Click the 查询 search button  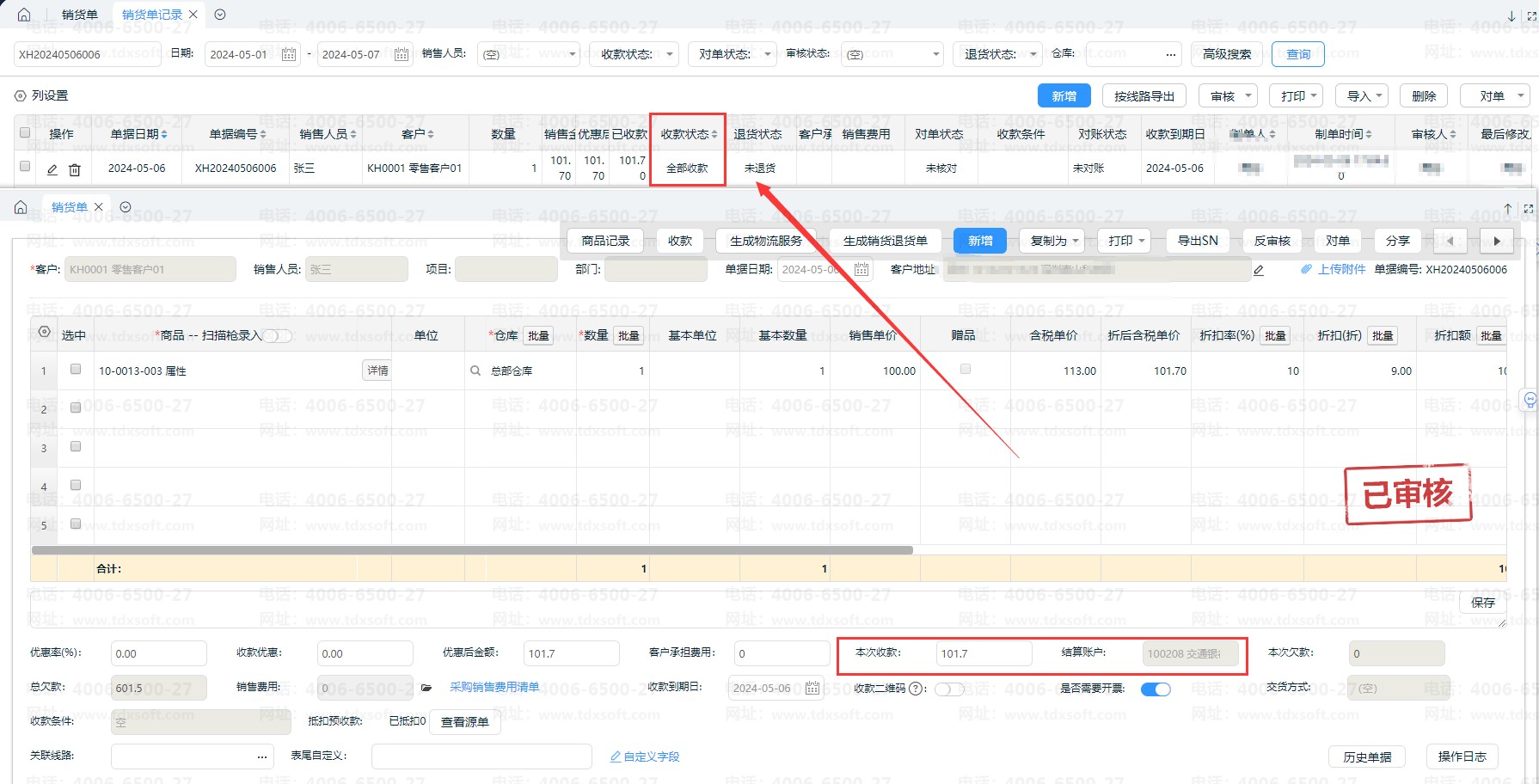pyautogui.click(x=1297, y=54)
